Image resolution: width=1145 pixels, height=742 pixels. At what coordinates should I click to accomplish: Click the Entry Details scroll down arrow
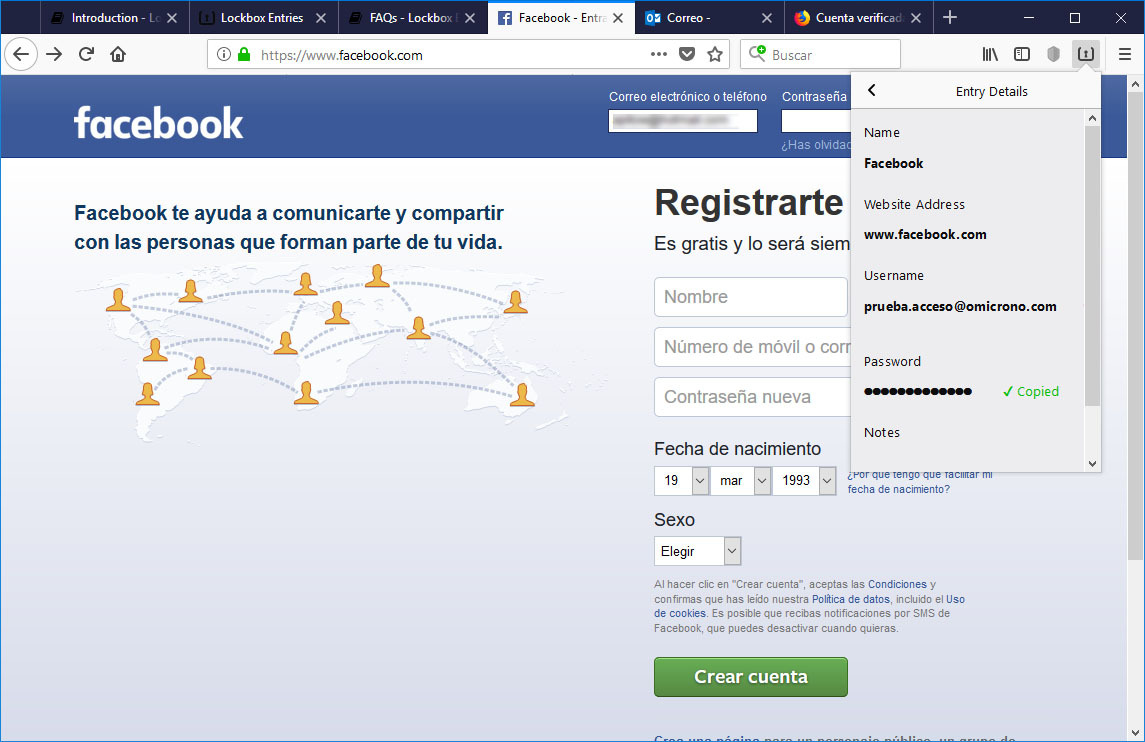pos(1092,463)
